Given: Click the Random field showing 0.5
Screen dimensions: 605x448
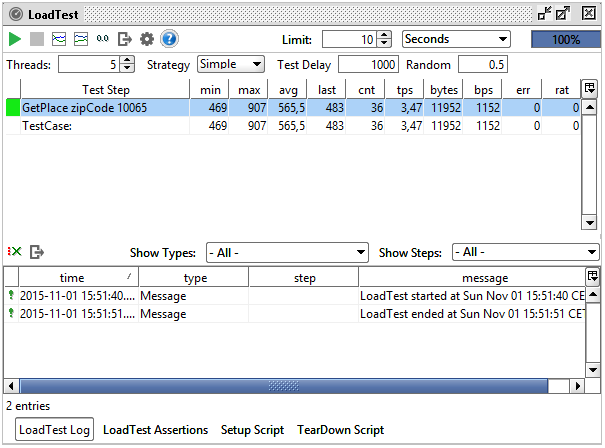Looking at the screenshot, I should pos(483,64).
